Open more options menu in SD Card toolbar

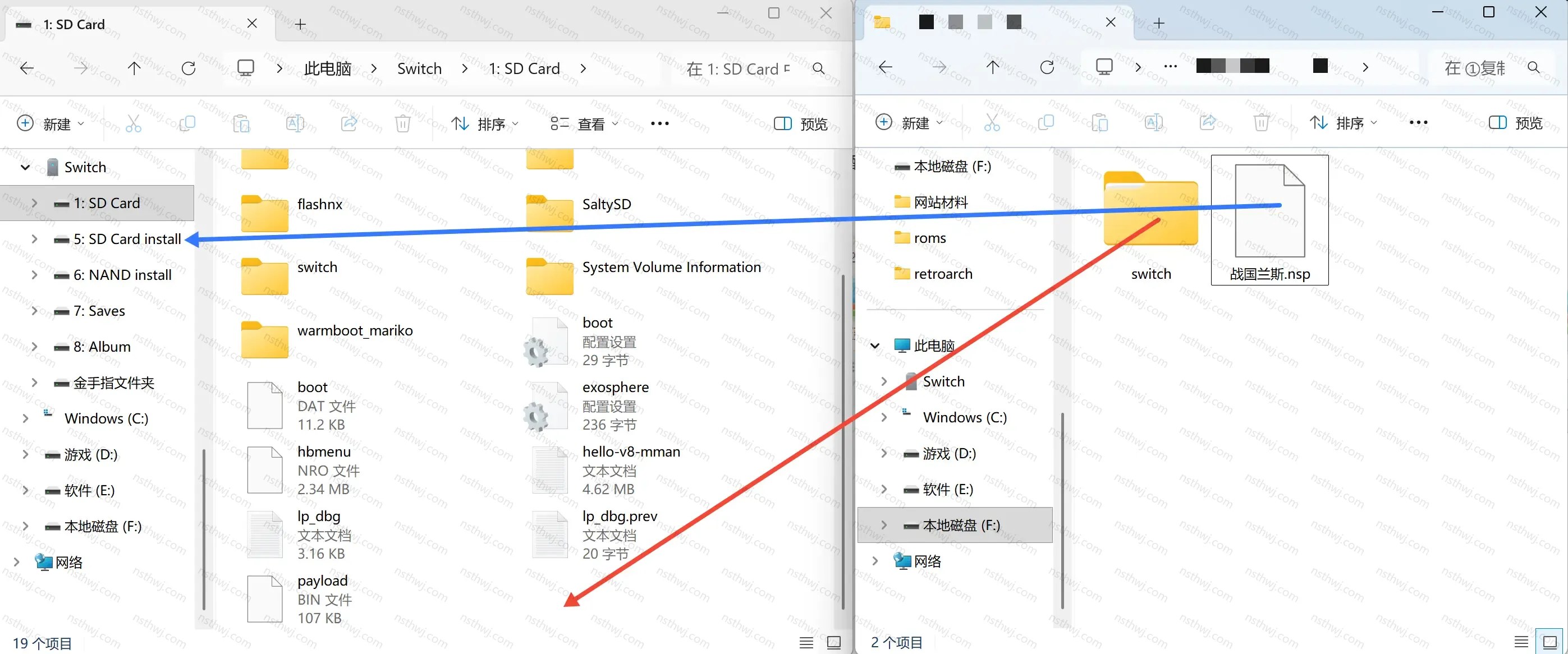click(x=660, y=123)
